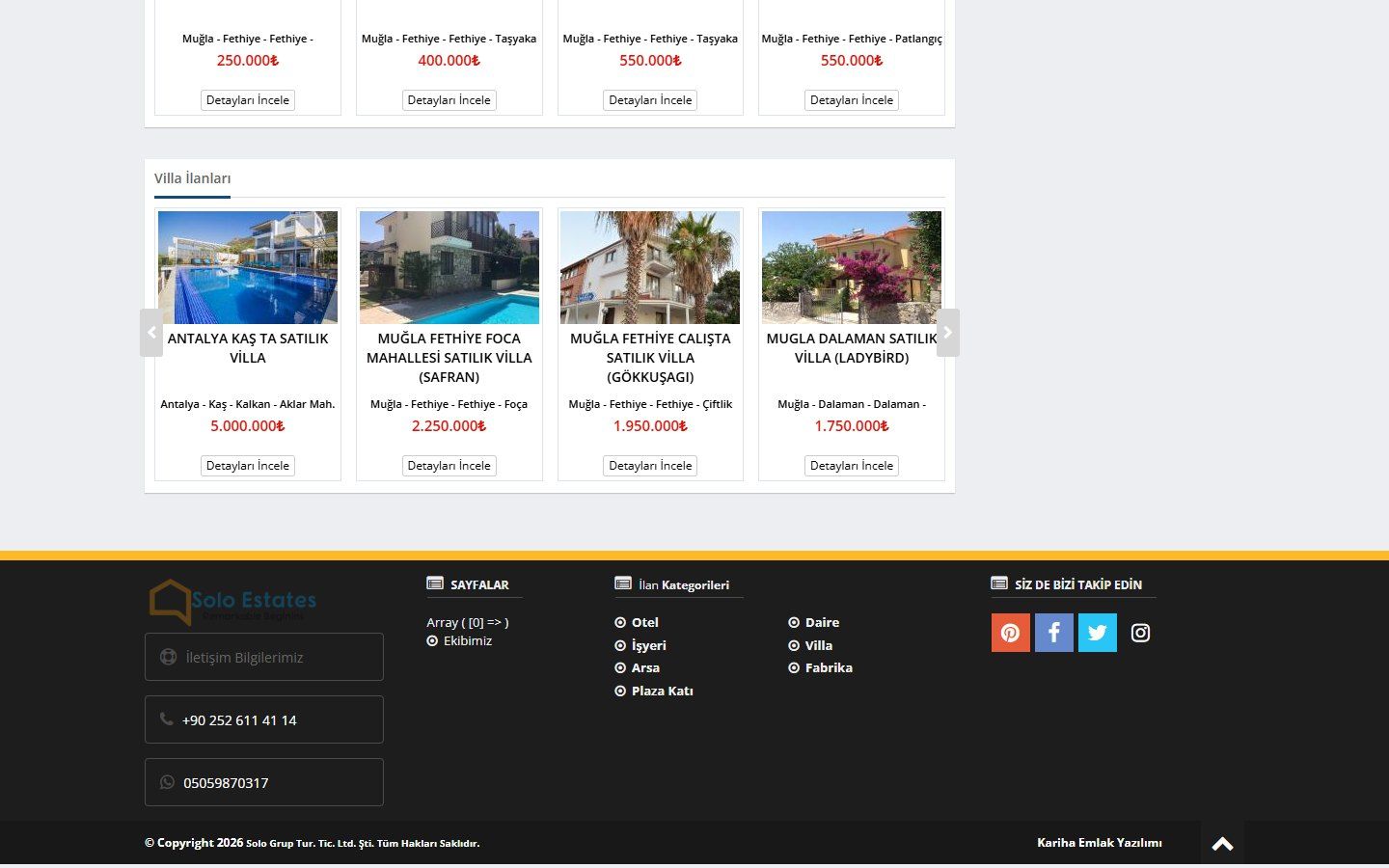1389x868 pixels.
Task: Click the İletişim Bilgilerimiz contact box
Action: tap(264, 657)
